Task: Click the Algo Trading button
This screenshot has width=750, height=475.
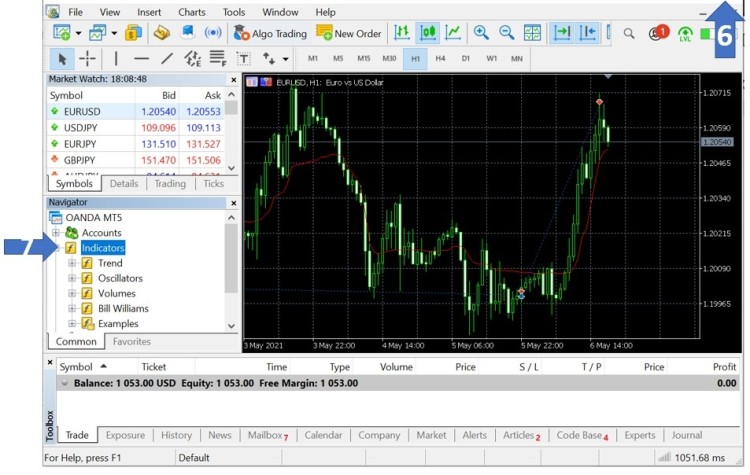Action: click(x=270, y=33)
